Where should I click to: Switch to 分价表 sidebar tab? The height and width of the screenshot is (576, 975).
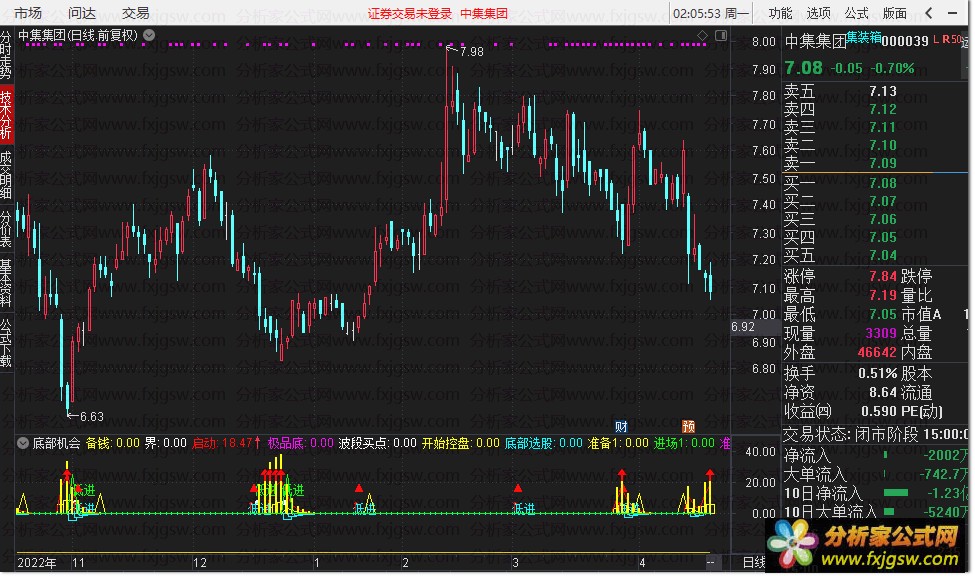coord(6,229)
